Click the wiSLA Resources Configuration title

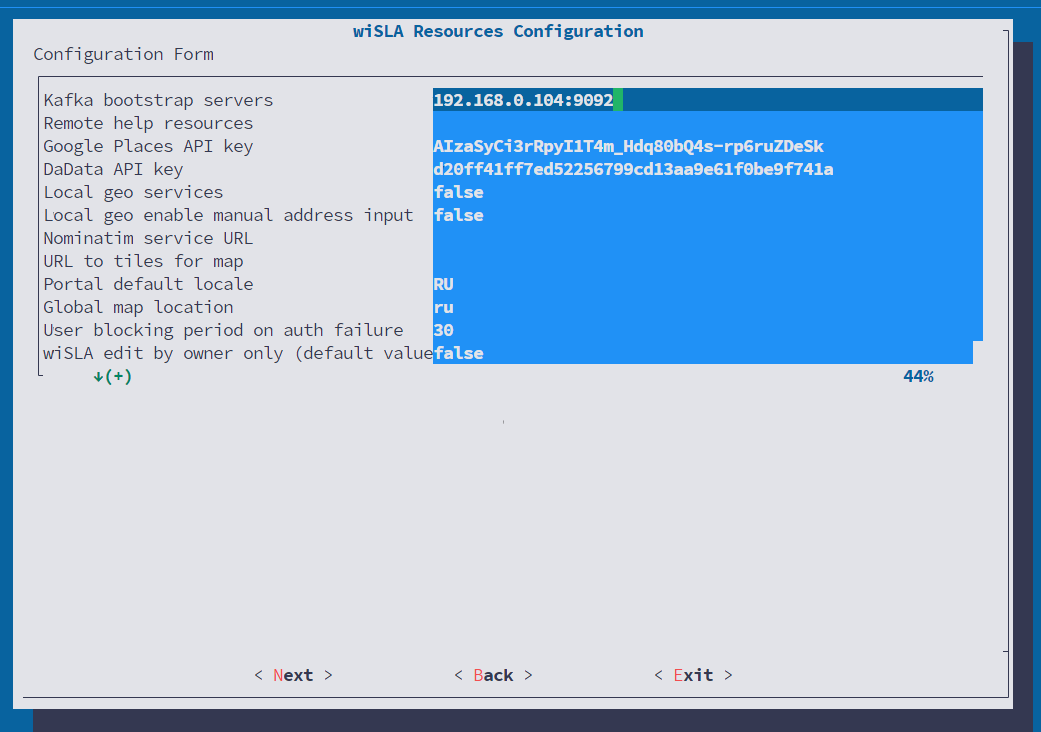point(498,31)
